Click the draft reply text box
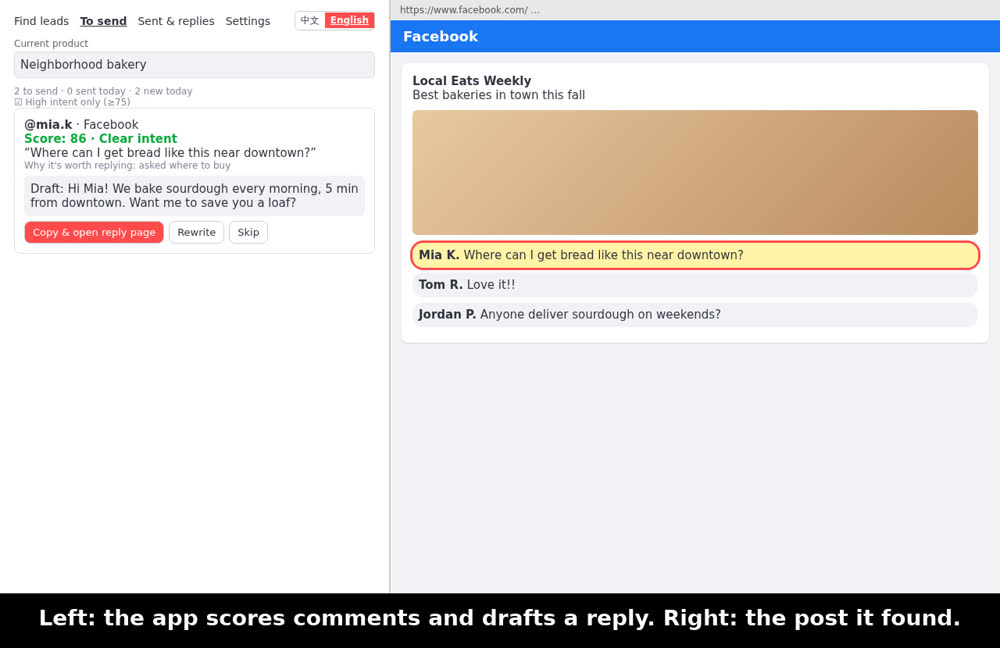This screenshot has width=1000, height=648. coord(194,196)
